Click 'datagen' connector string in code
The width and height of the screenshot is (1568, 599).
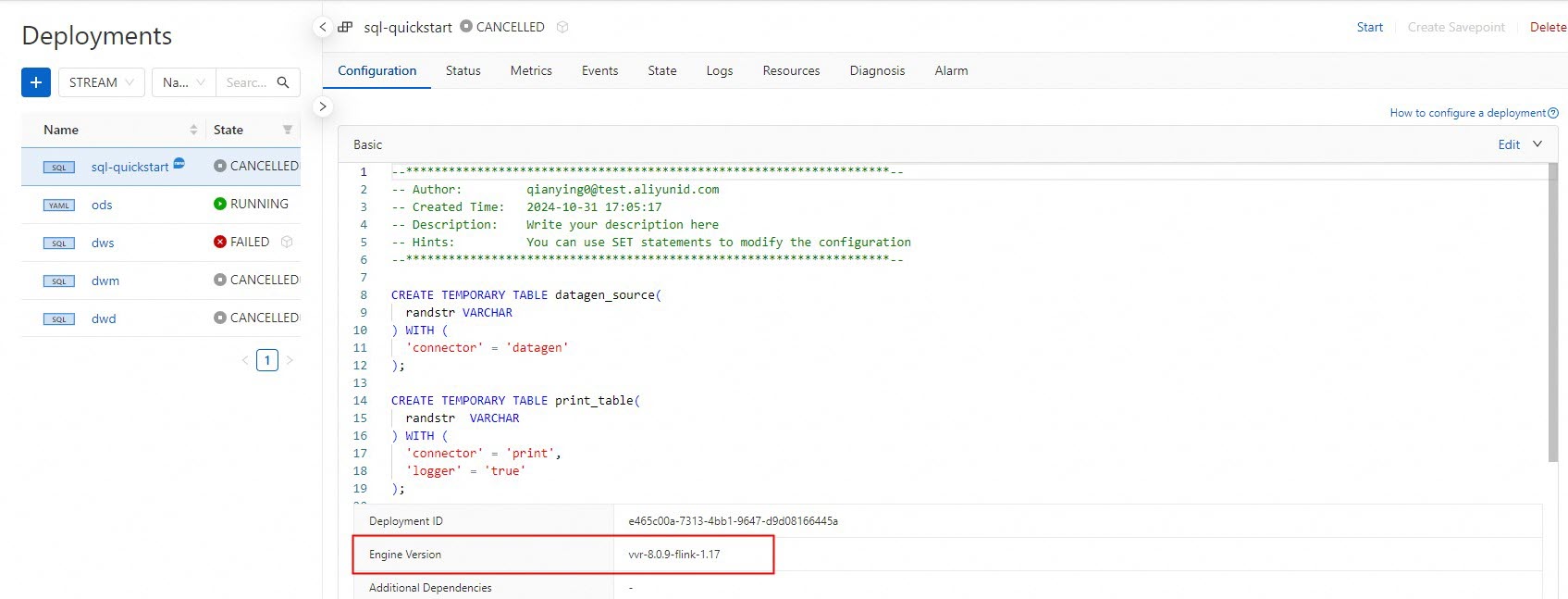tap(537, 347)
